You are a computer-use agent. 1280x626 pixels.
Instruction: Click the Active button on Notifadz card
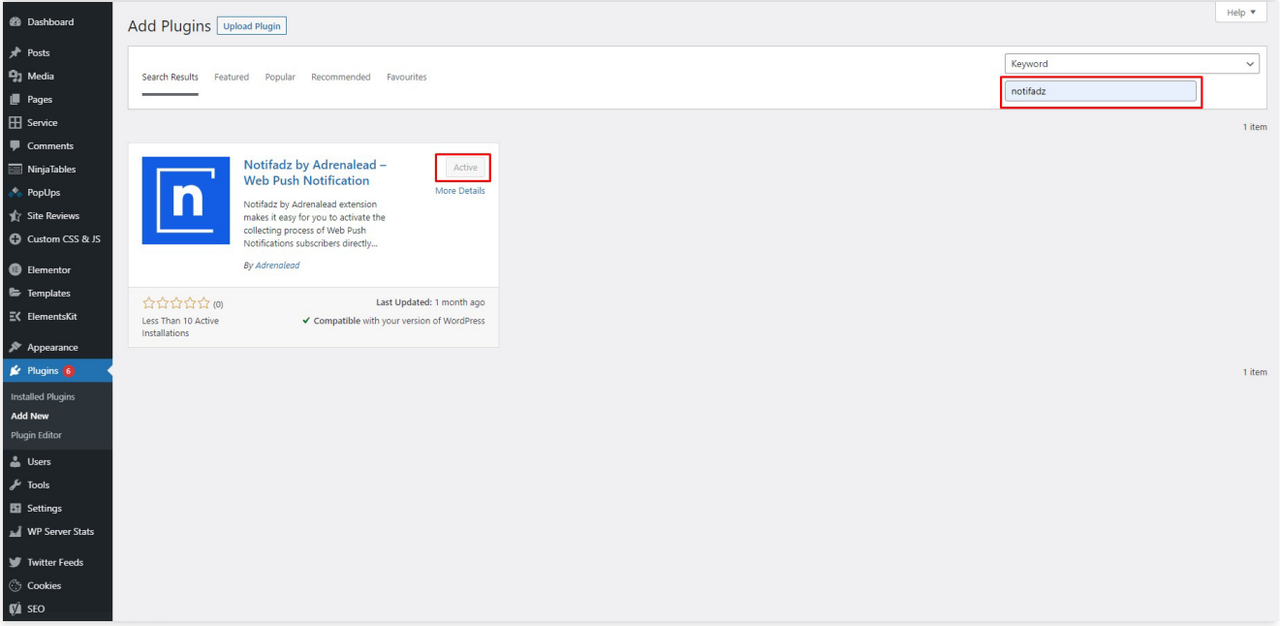(x=465, y=168)
